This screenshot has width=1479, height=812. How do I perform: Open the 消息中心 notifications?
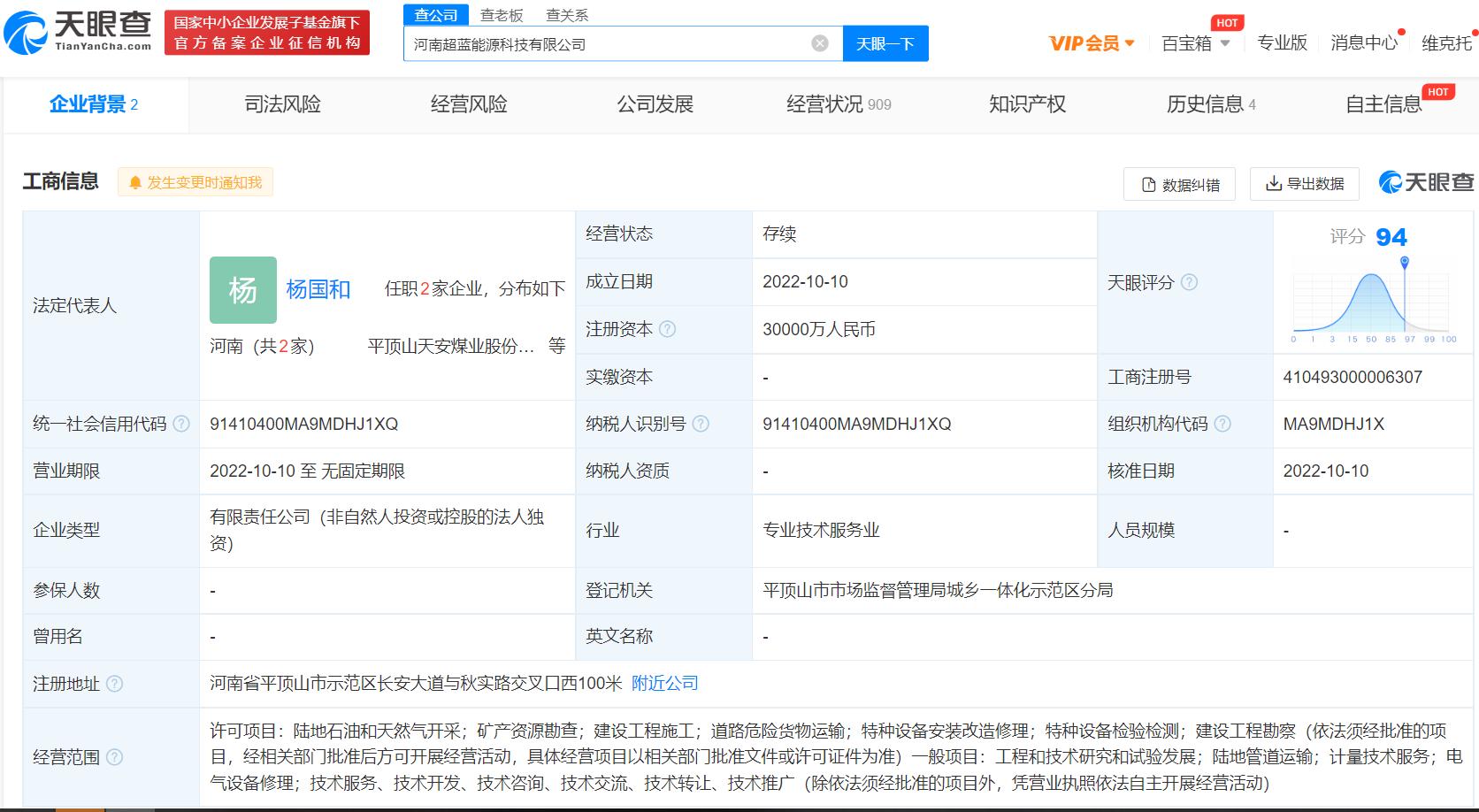pyautogui.click(x=1364, y=42)
